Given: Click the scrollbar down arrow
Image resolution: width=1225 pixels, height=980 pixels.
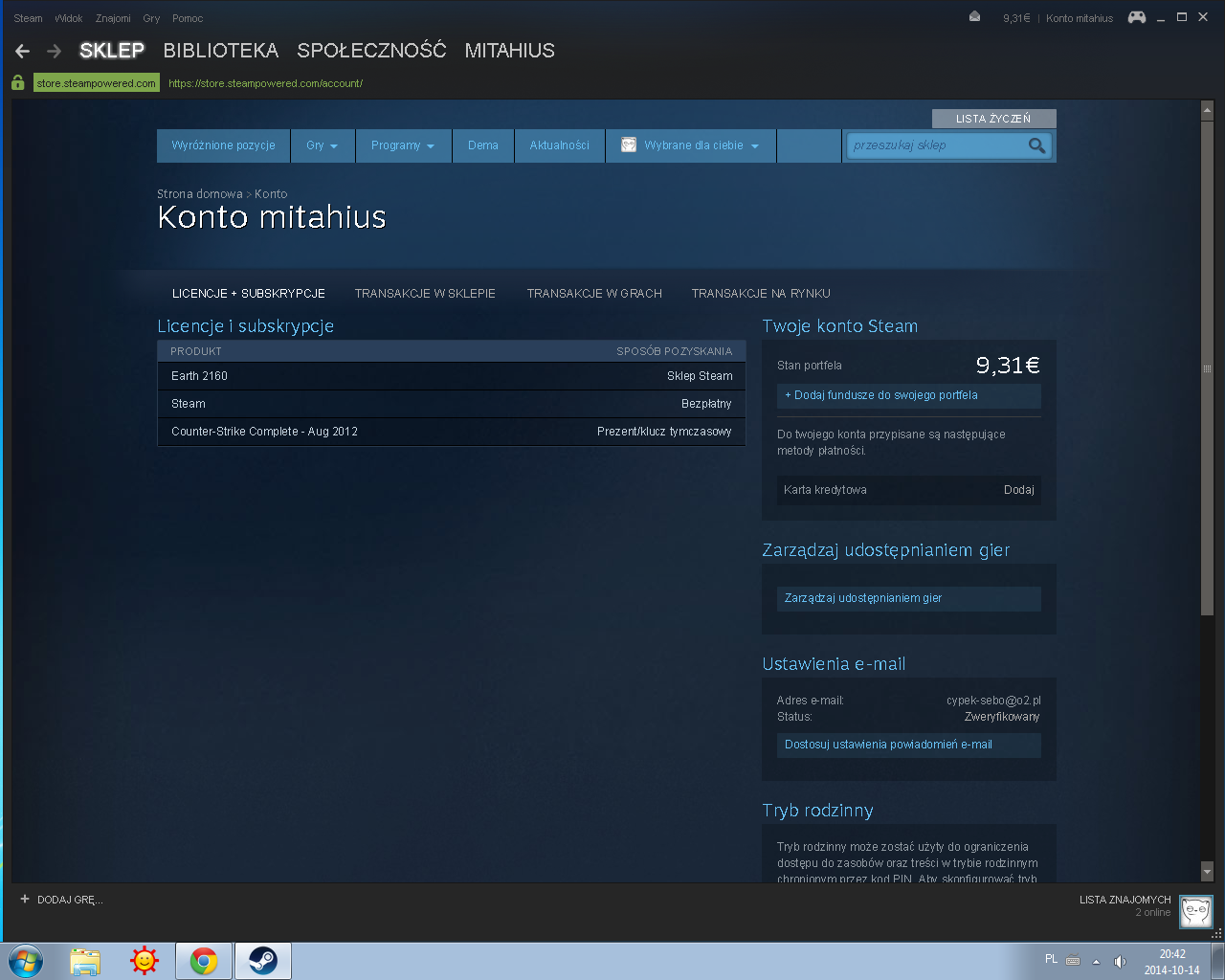Looking at the screenshot, I should pos(1208,872).
